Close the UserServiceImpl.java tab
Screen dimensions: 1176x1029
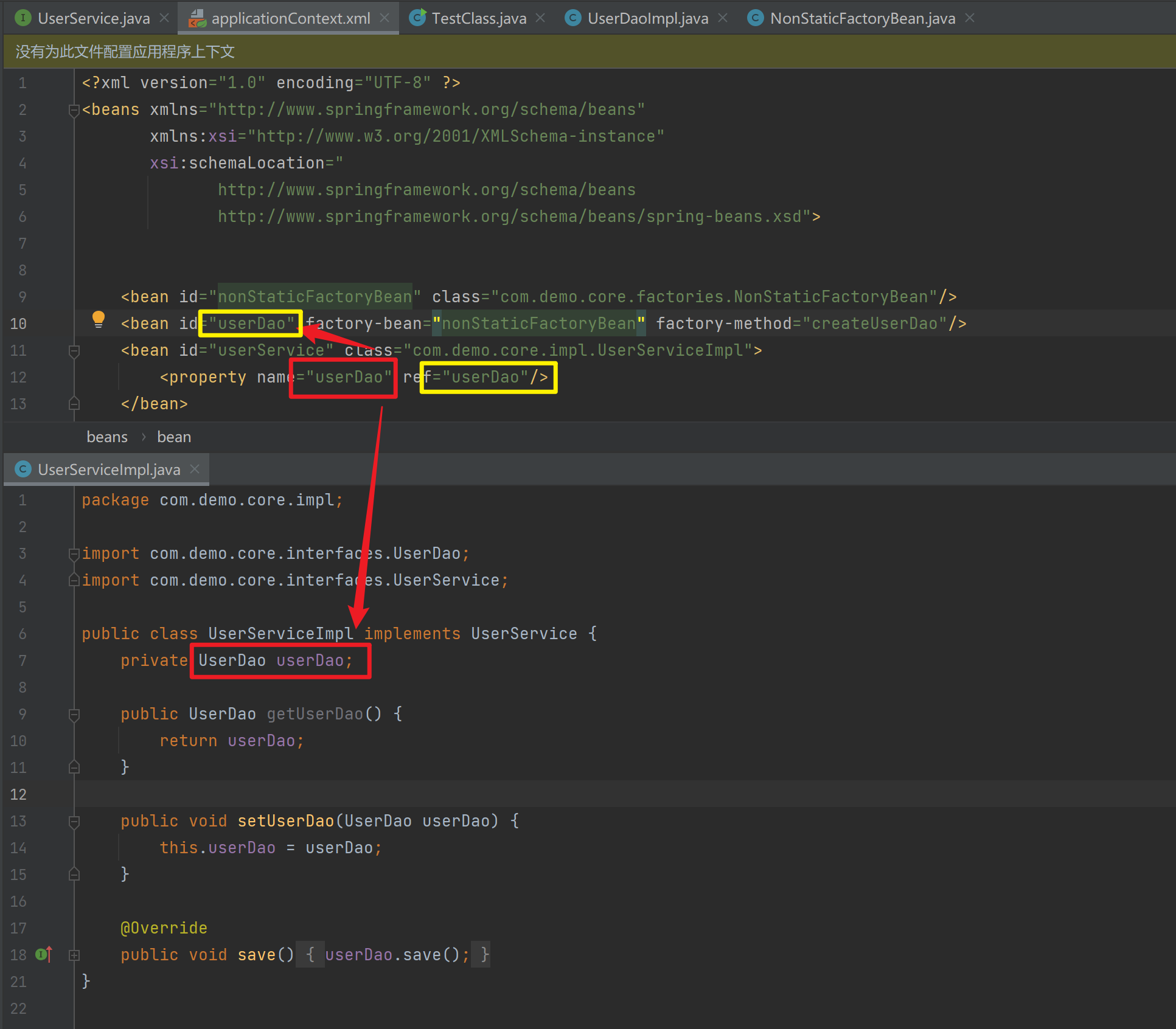point(195,469)
